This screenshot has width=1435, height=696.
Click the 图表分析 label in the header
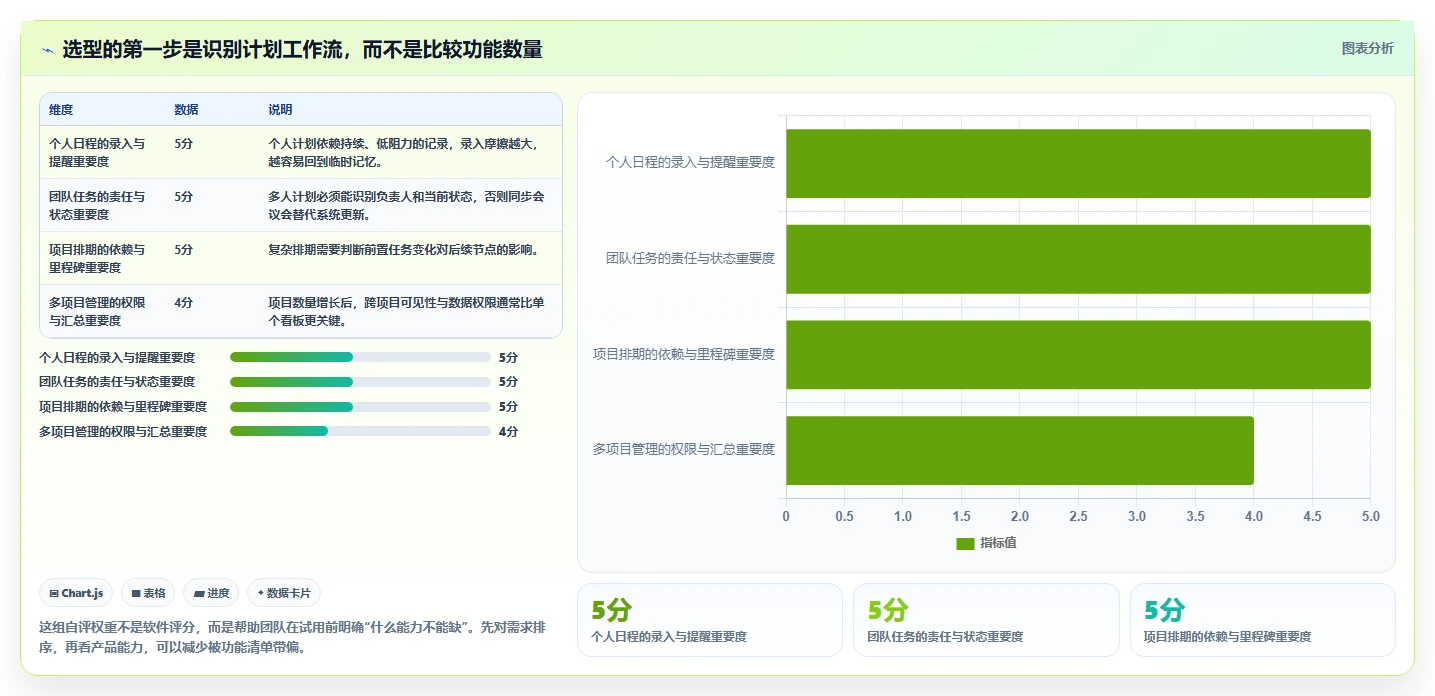tap(1367, 48)
